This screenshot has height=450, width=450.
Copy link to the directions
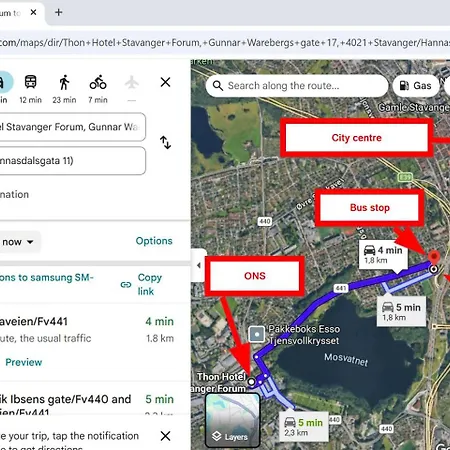(x=141, y=284)
